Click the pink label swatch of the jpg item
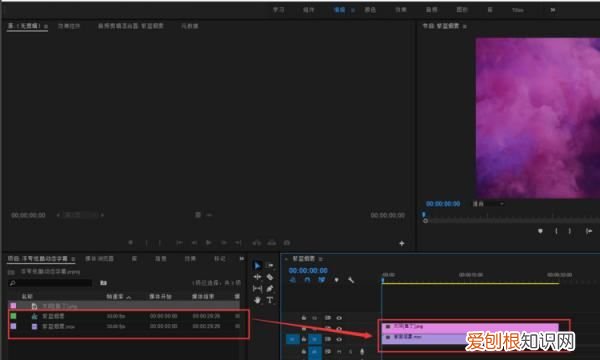The width and height of the screenshot is (600, 360). 13,306
